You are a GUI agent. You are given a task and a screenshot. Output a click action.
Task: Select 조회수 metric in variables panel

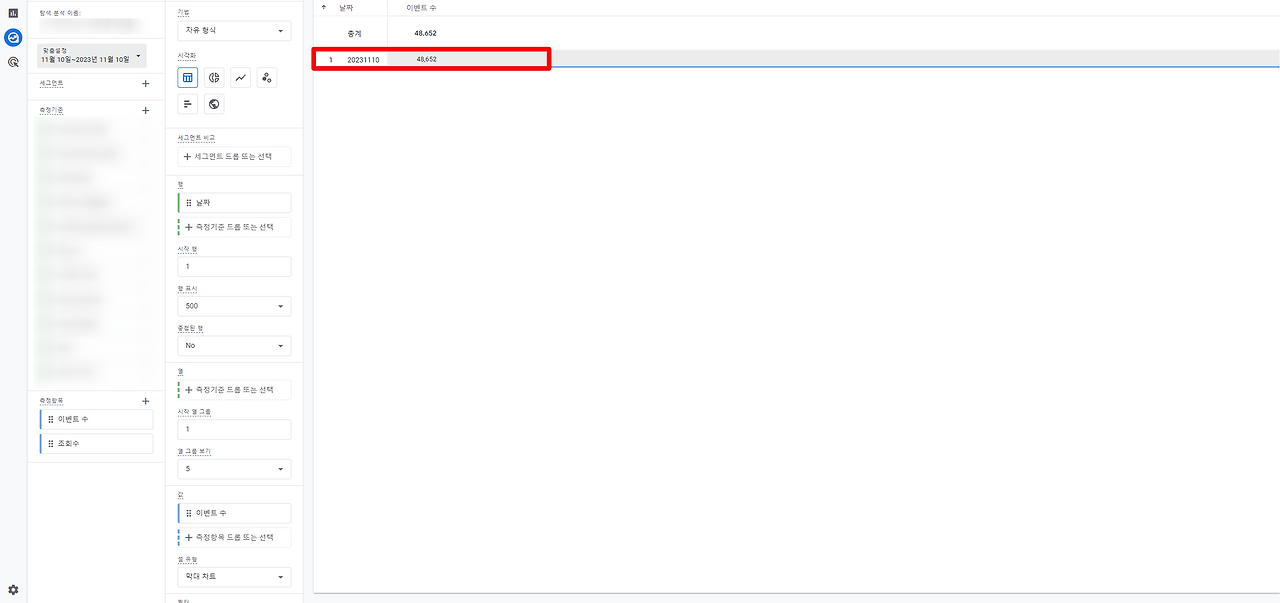coord(96,443)
